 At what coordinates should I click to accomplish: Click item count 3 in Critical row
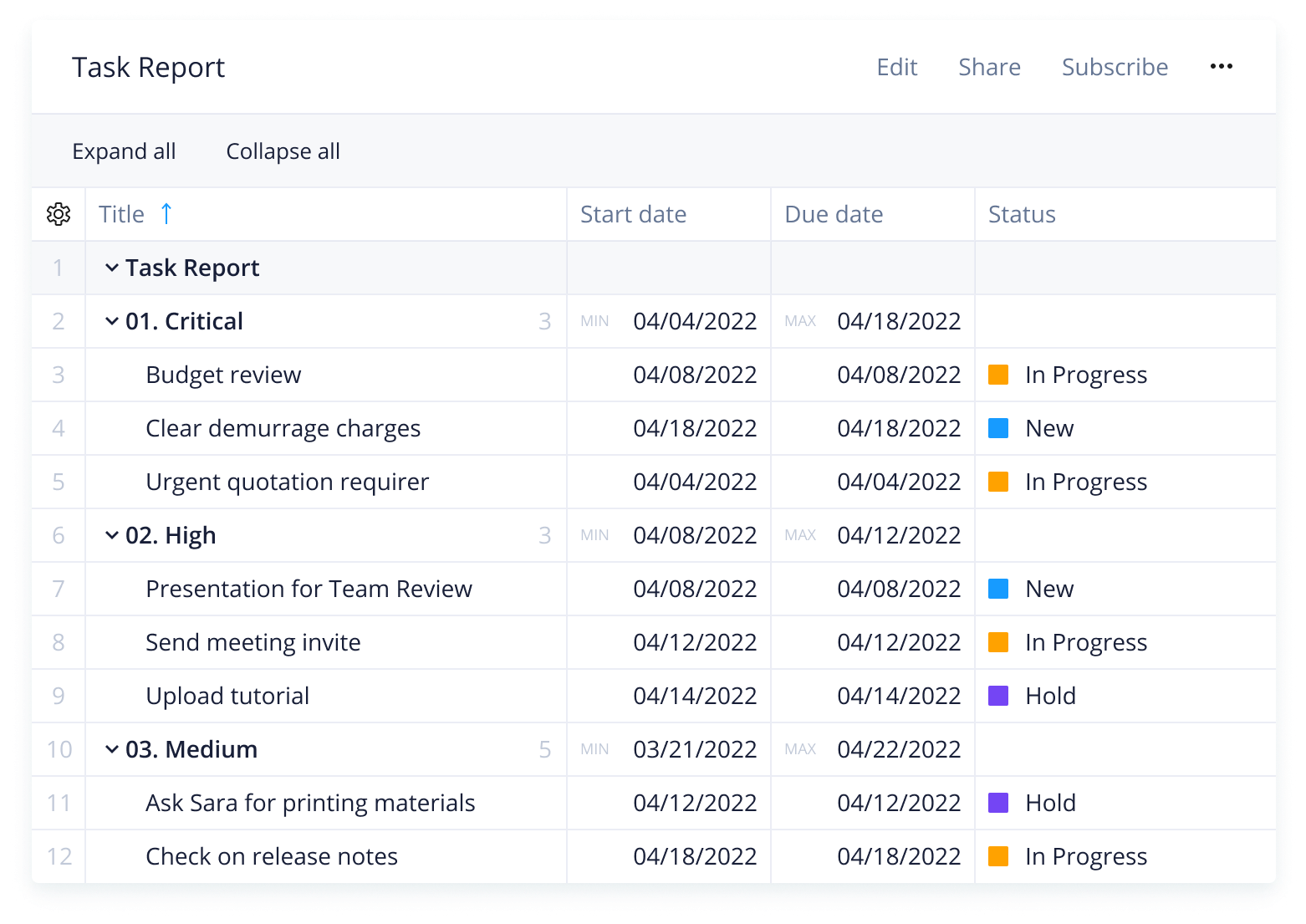[x=545, y=321]
